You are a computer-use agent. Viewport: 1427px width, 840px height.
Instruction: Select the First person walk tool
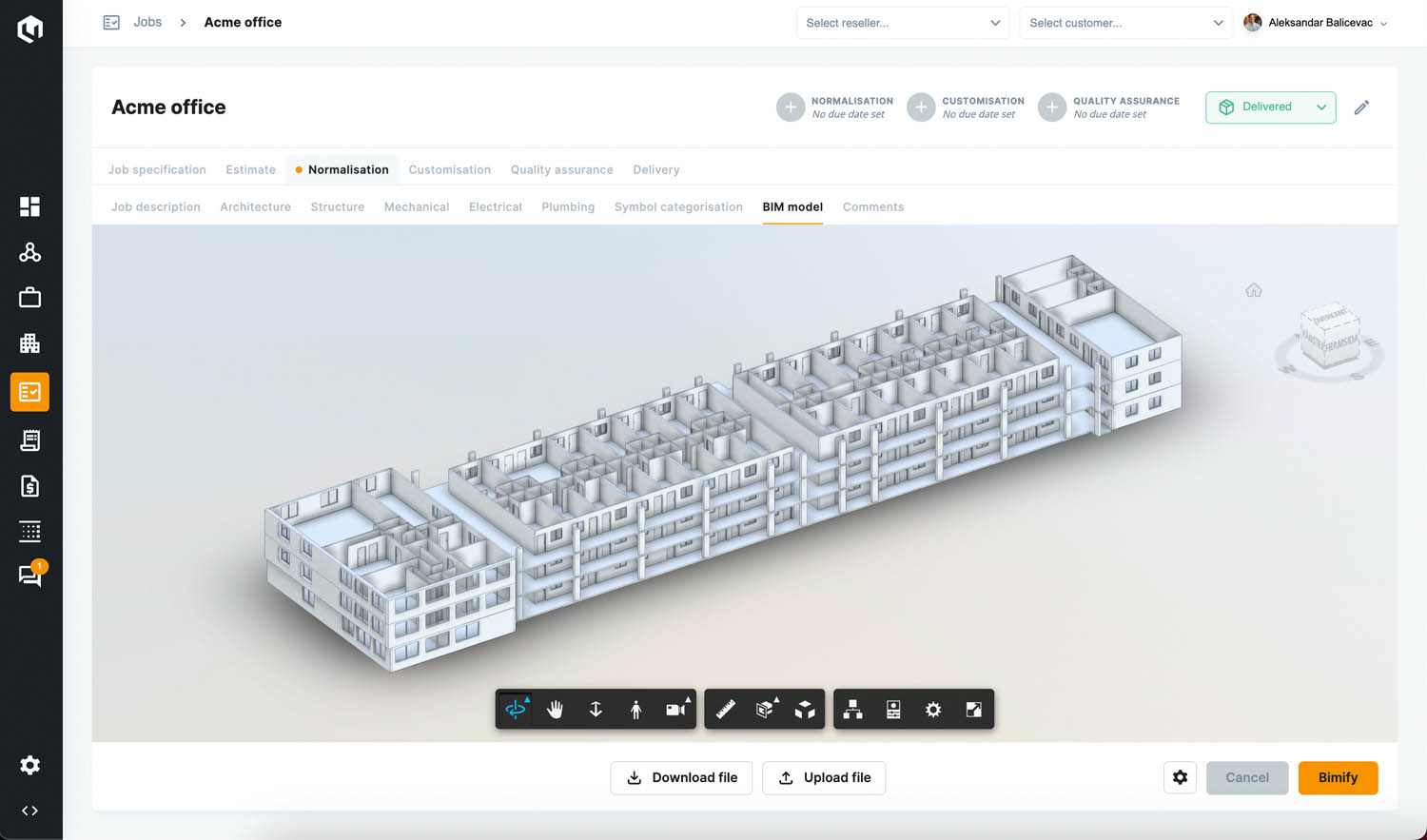pyautogui.click(x=635, y=710)
